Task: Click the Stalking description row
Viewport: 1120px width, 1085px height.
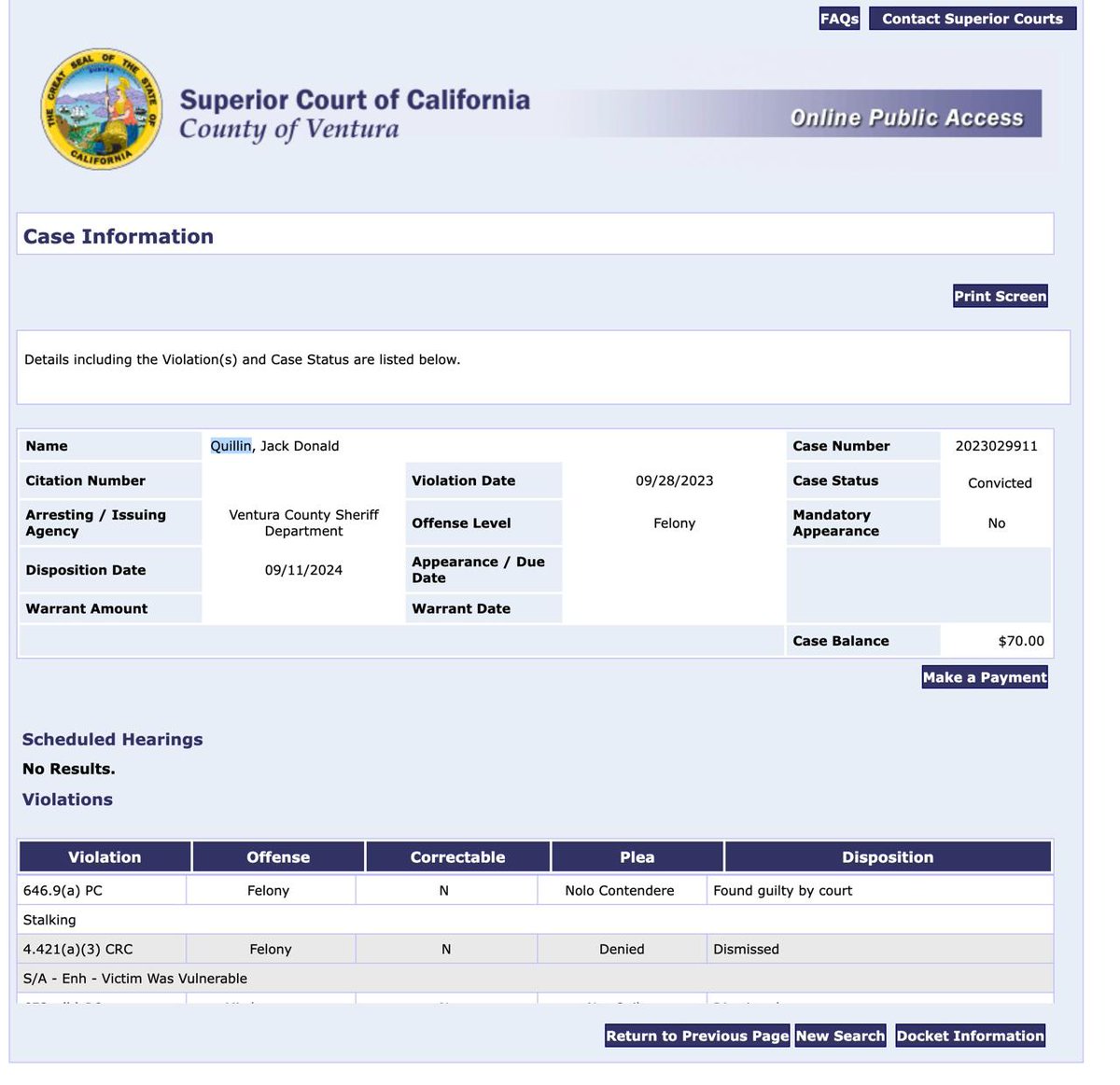Action: (536, 920)
